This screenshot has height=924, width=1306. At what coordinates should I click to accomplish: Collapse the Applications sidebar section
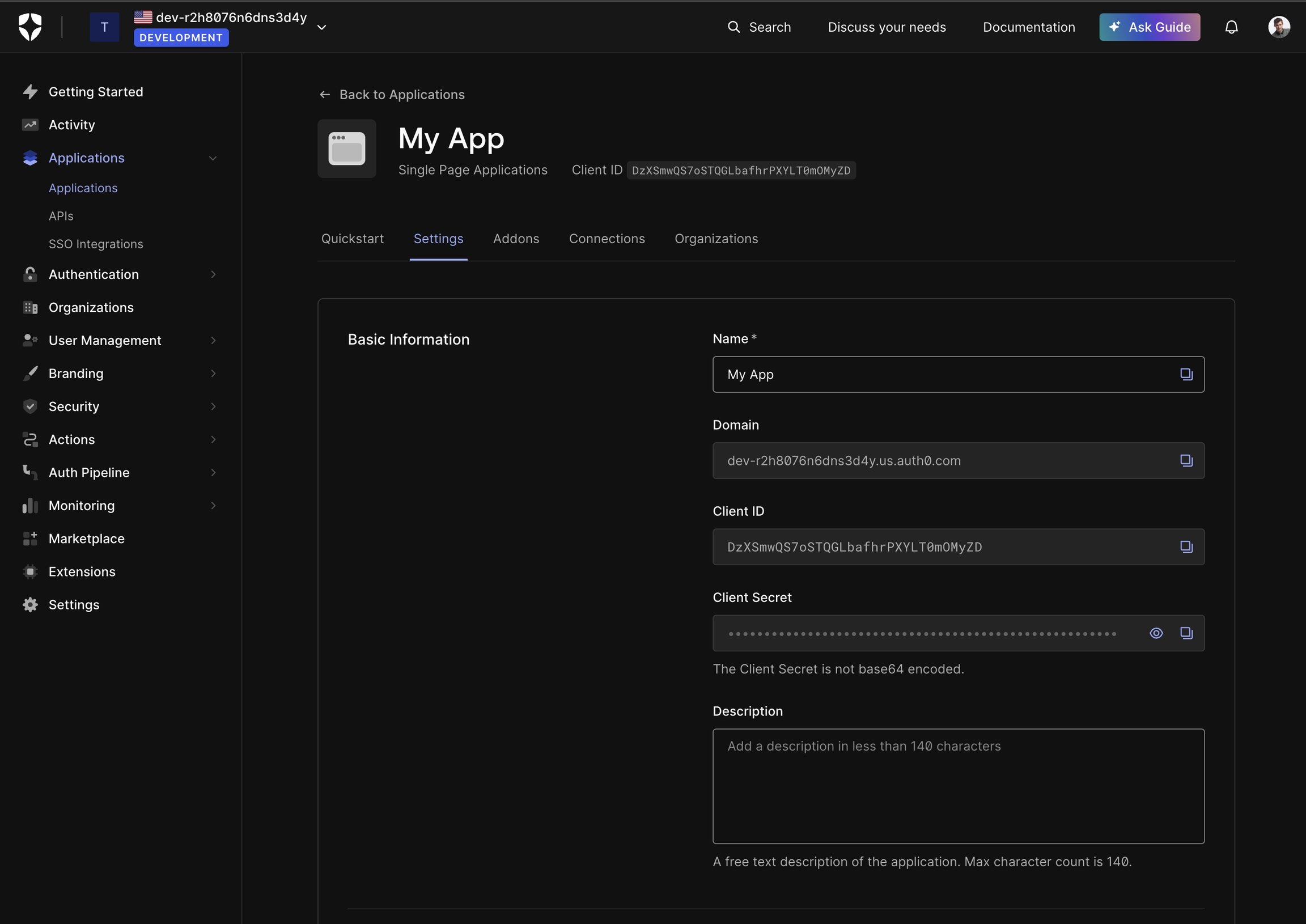pyautogui.click(x=213, y=158)
